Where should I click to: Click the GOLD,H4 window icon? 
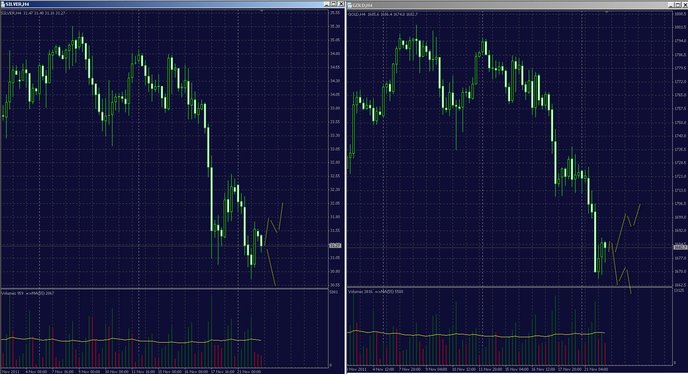pos(350,5)
